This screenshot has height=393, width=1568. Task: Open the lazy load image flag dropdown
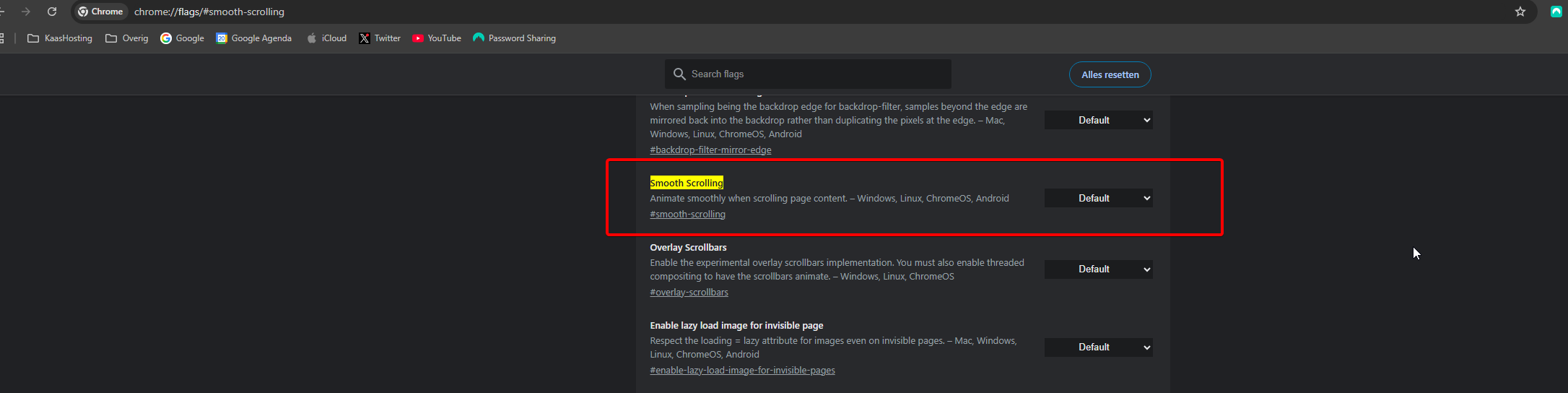click(x=1098, y=347)
